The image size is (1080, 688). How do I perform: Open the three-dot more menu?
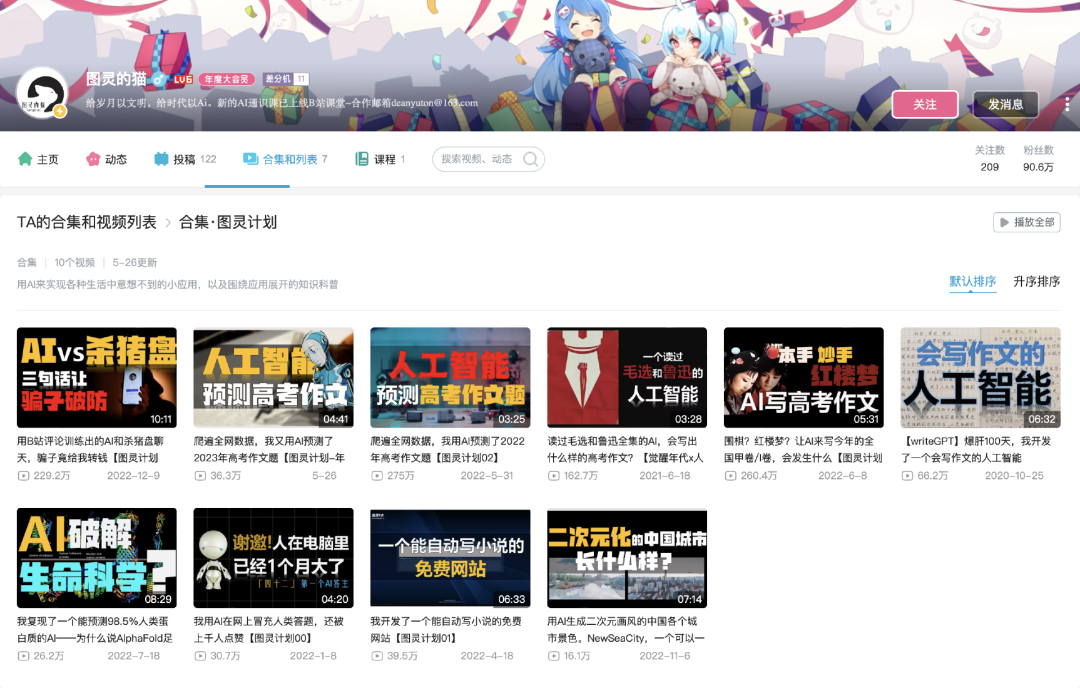[1067, 104]
